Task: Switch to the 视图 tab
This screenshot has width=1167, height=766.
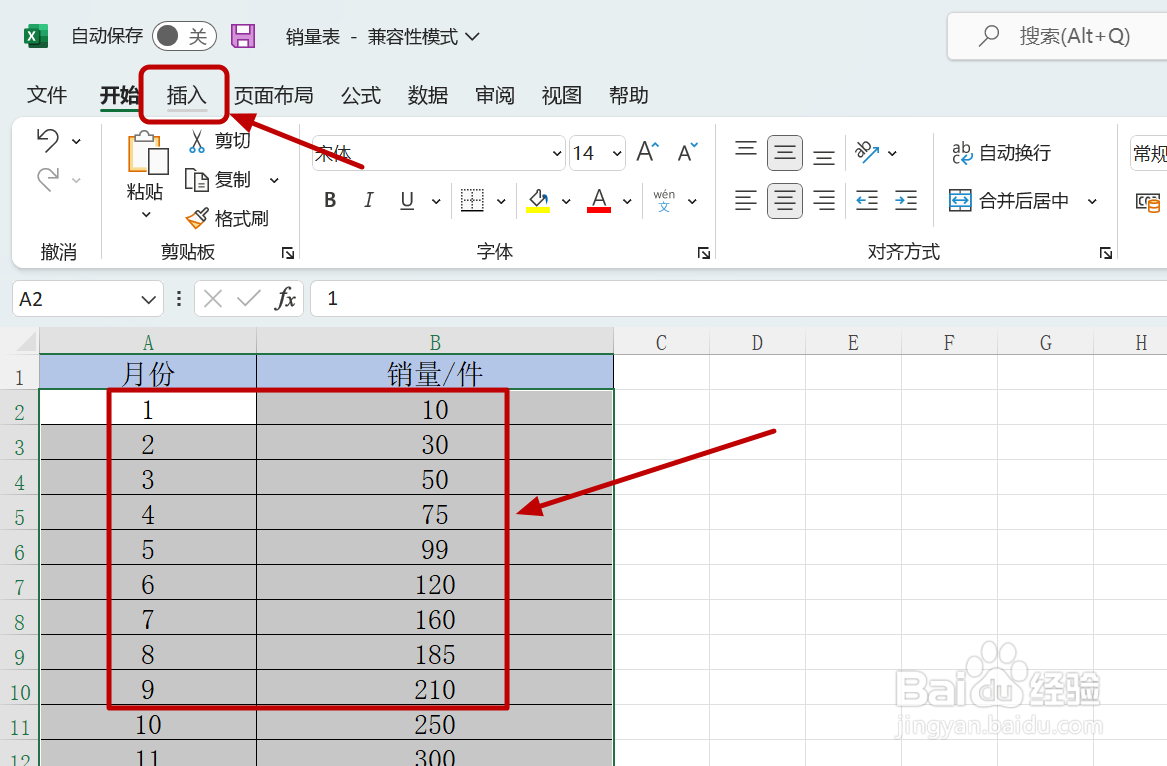Action: click(562, 95)
